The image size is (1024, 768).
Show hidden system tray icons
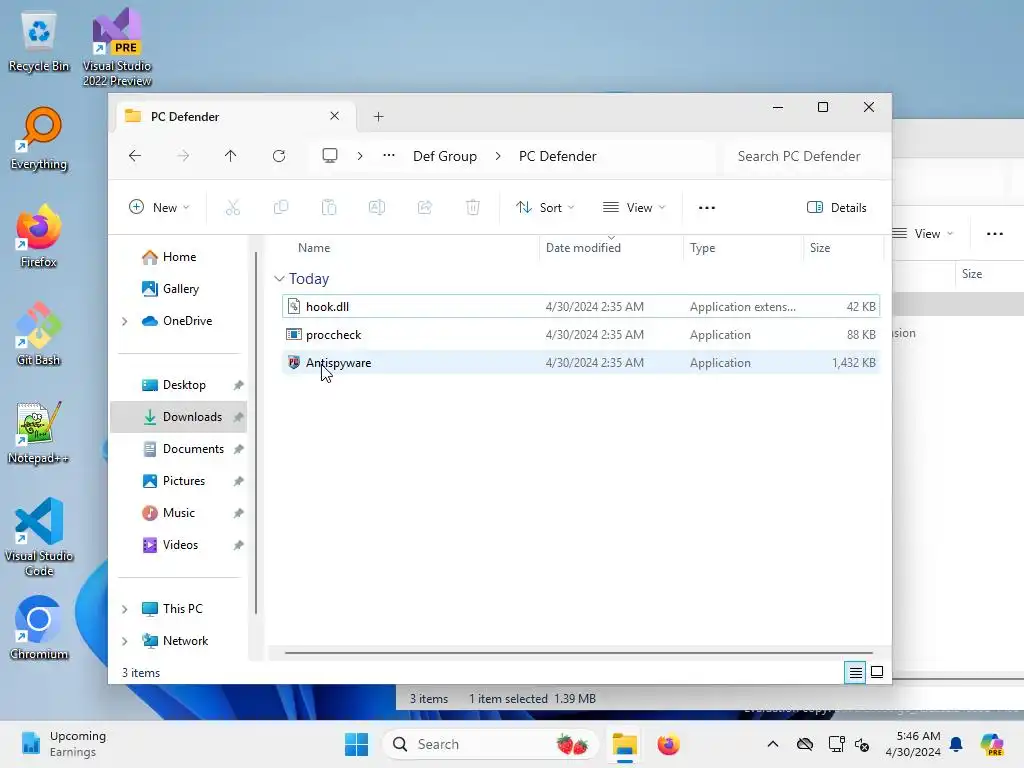point(773,744)
